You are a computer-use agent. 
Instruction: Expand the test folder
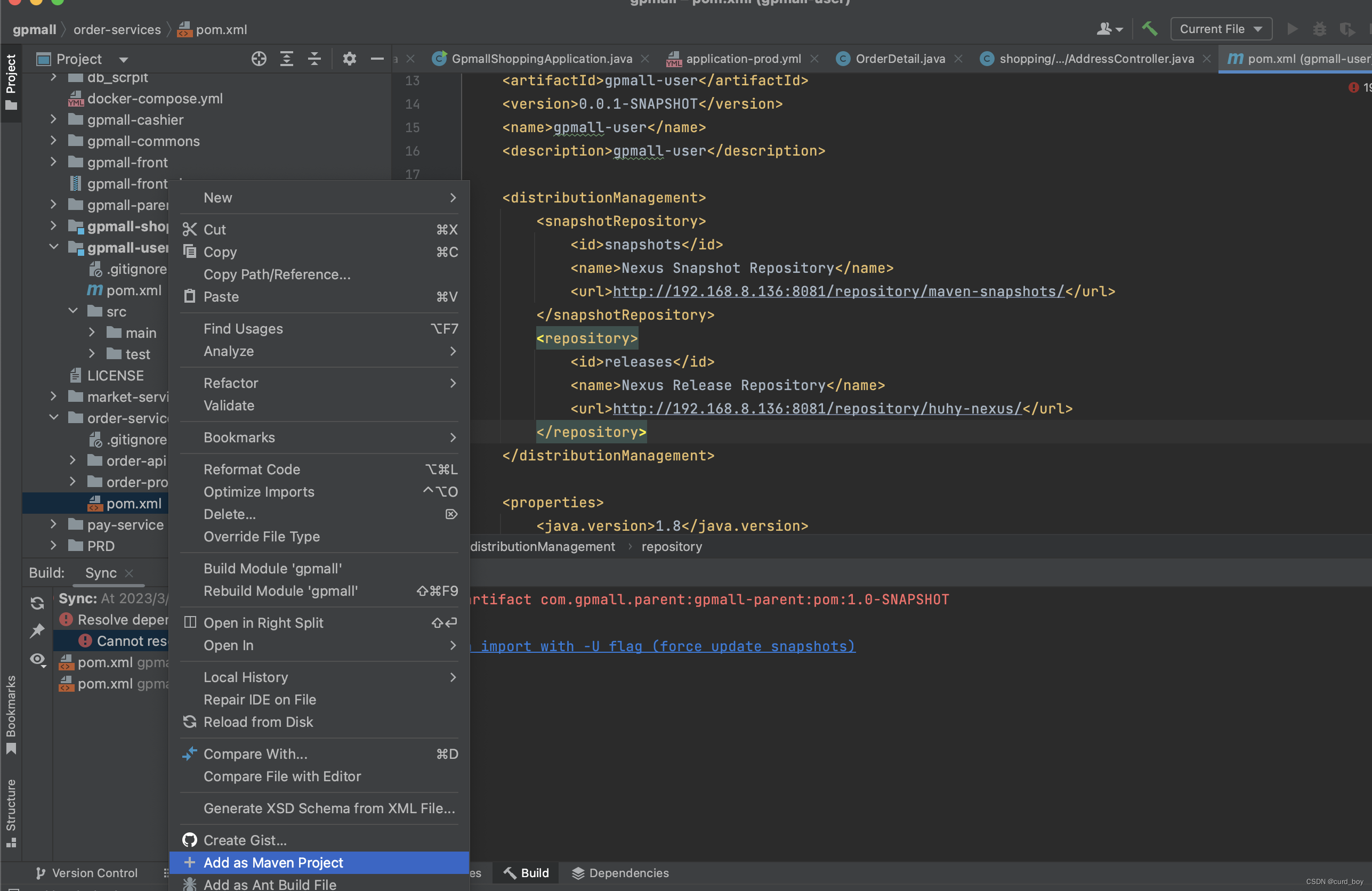[x=92, y=354]
